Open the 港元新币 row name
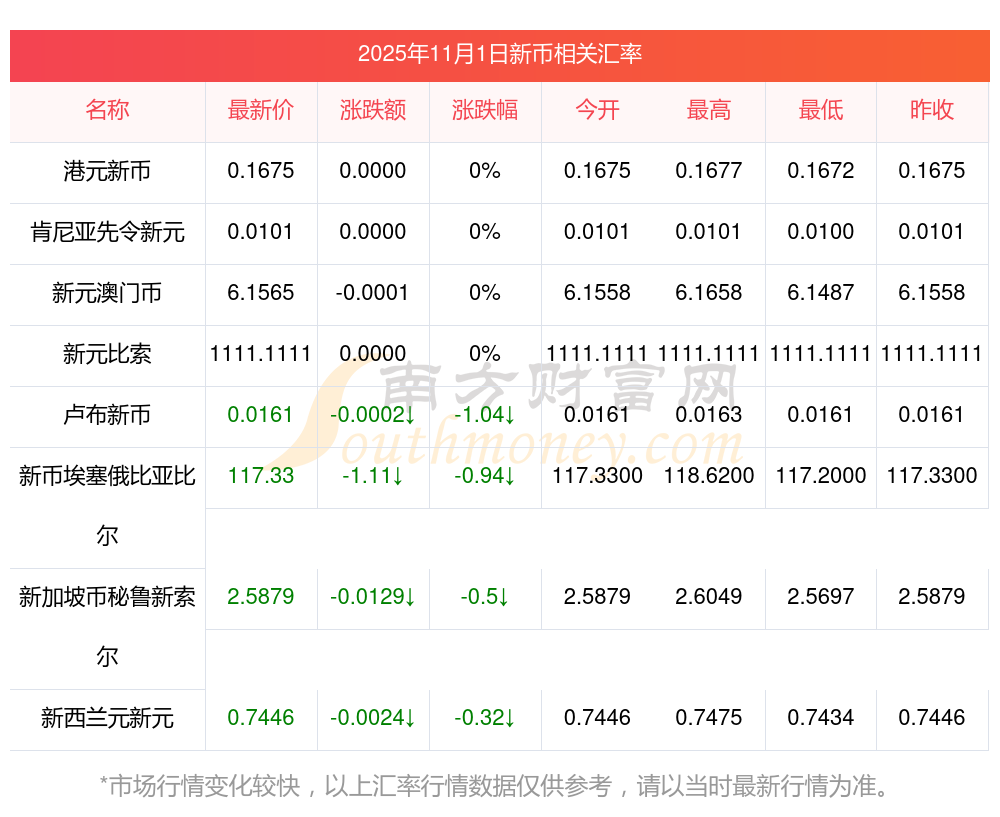This screenshot has height=817, width=1000. coord(107,171)
